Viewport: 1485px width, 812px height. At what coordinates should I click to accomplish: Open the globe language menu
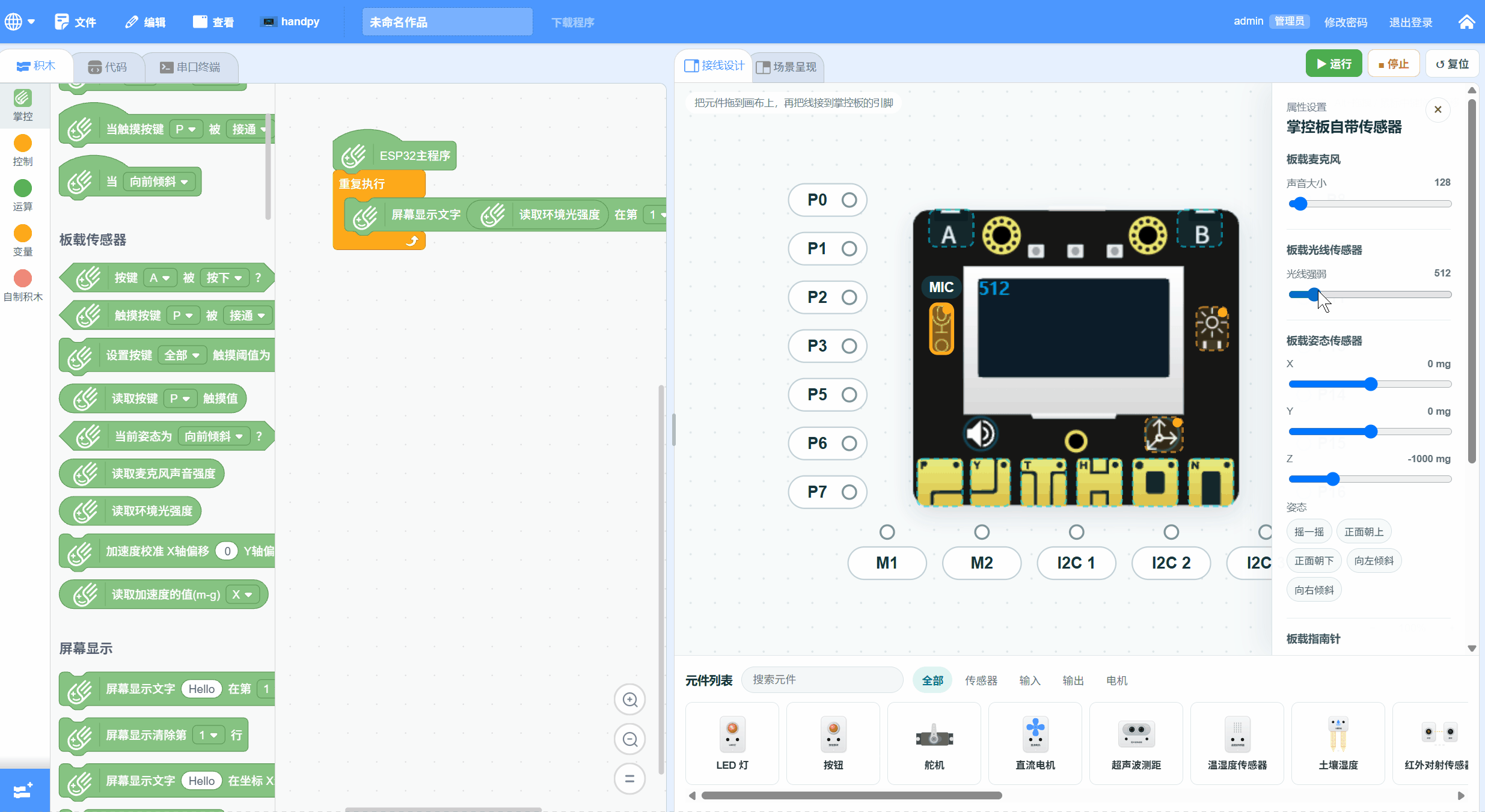point(20,22)
